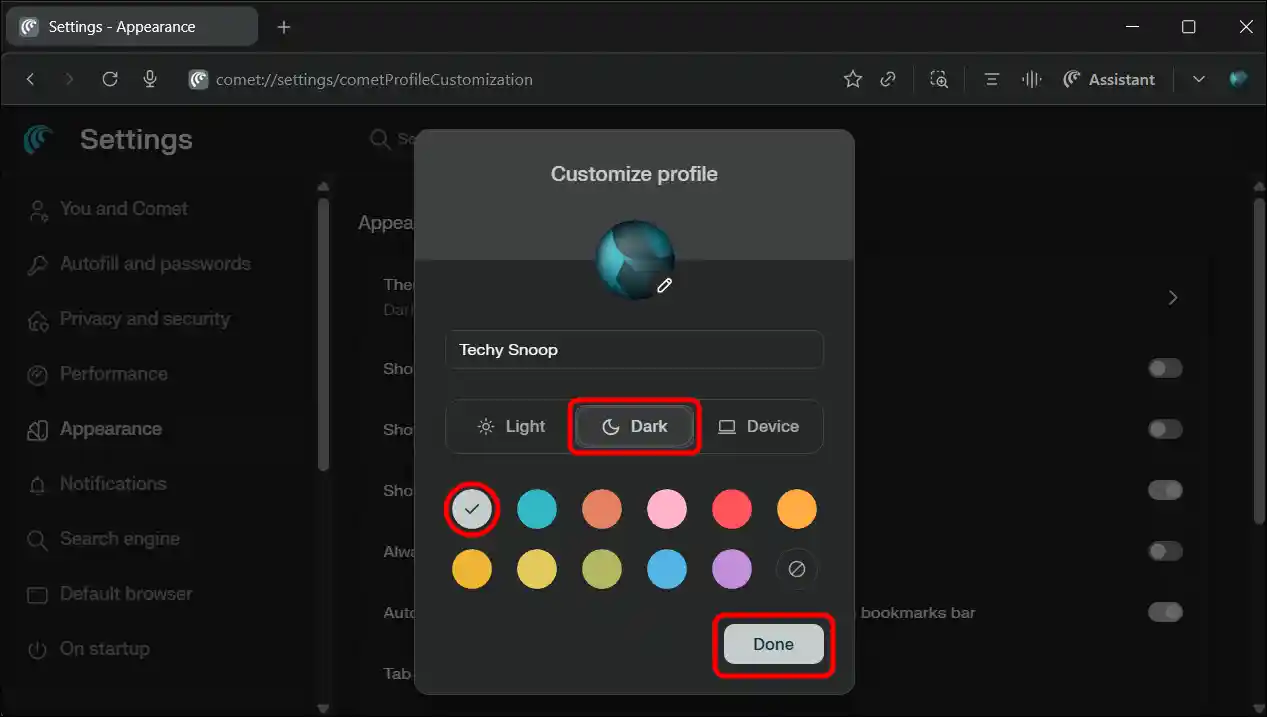Click the pencil icon to edit avatar

pyautogui.click(x=664, y=286)
